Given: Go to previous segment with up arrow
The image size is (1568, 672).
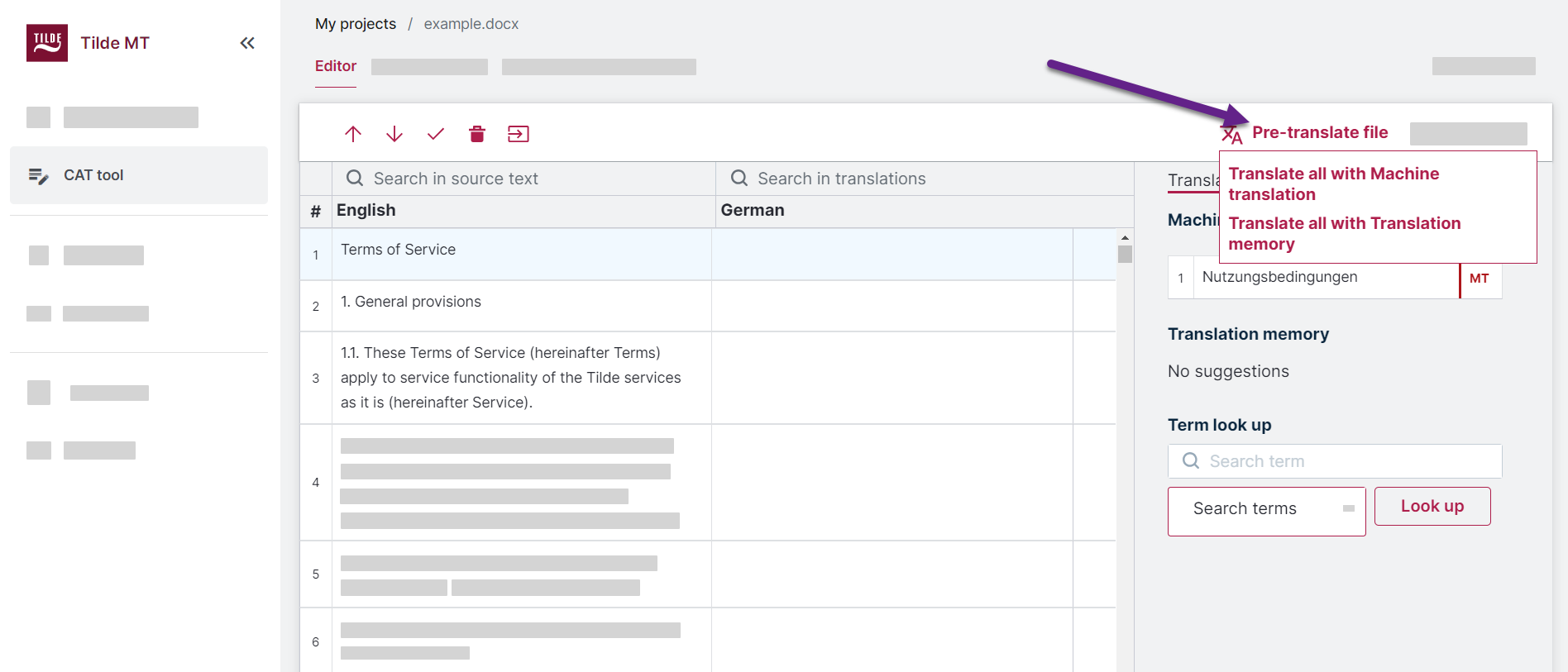Looking at the screenshot, I should pos(353,134).
